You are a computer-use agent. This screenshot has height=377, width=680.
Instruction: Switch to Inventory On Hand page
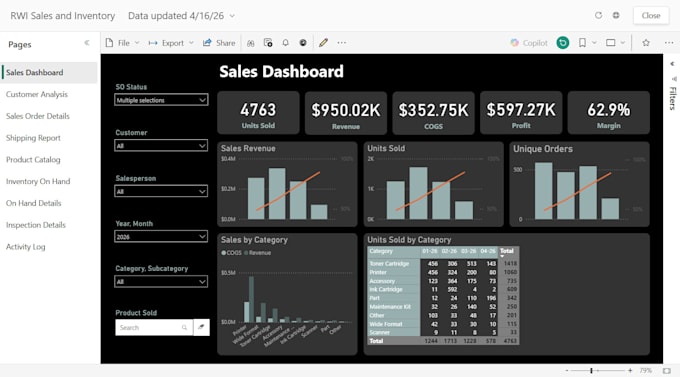tap(38, 181)
